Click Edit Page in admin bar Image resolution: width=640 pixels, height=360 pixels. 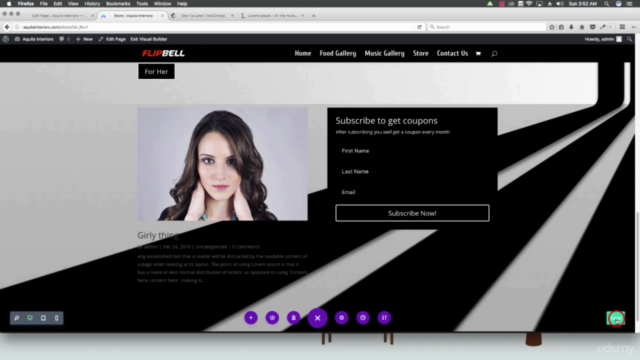[x=112, y=39]
